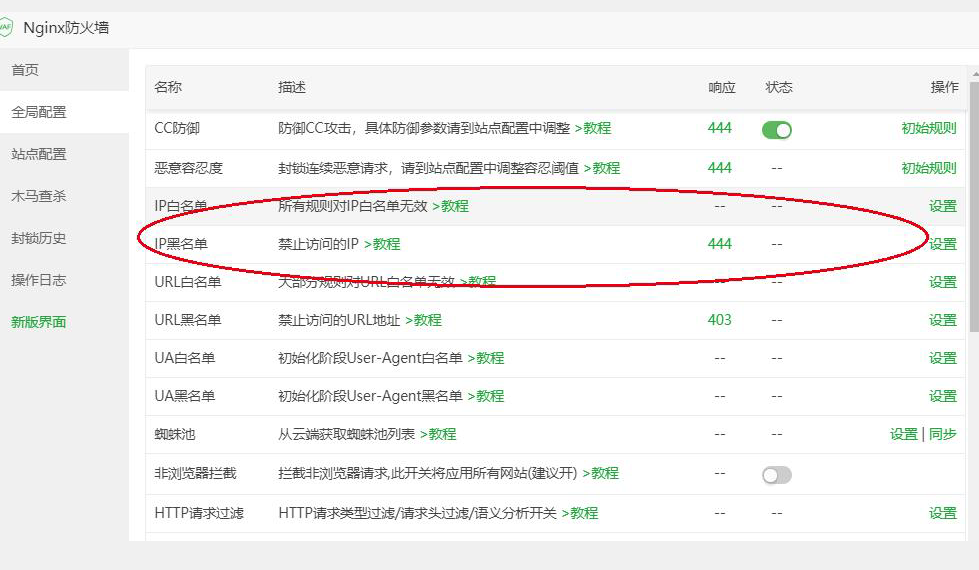This screenshot has width=979, height=570.
Task: Open the 非浏览器拦截 >教程 tutorial link
Action: point(601,473)
